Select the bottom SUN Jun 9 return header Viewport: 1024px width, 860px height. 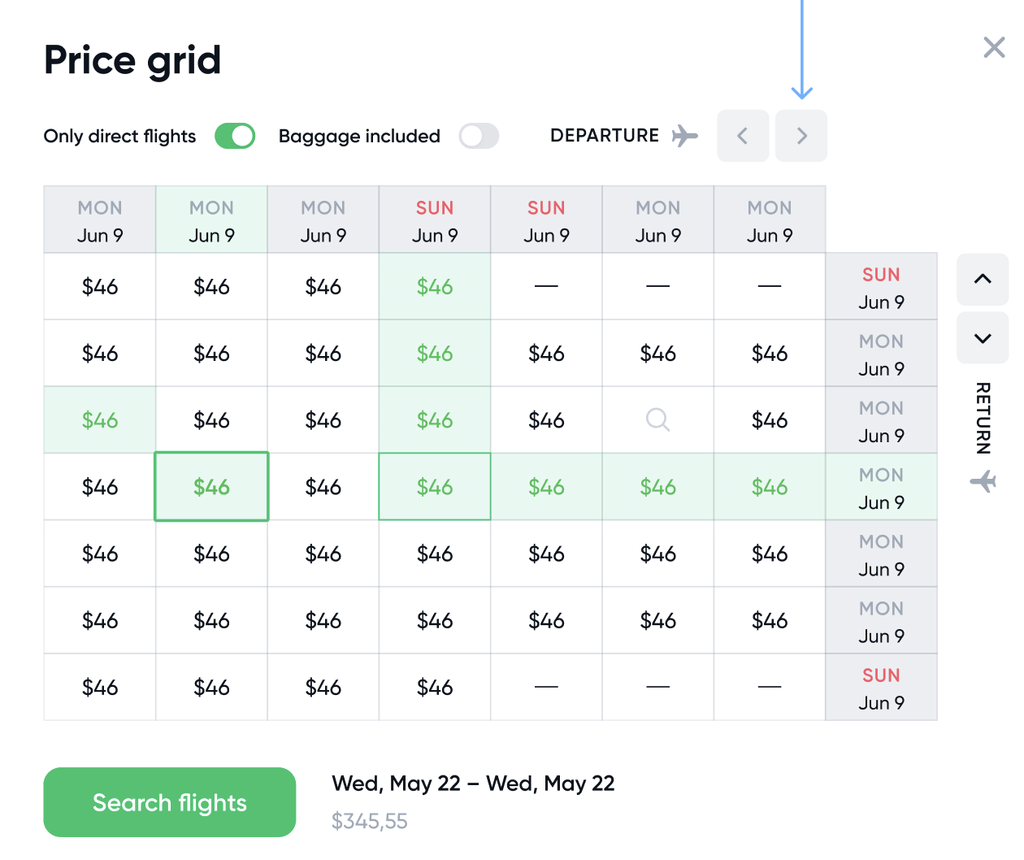(882, 687)
